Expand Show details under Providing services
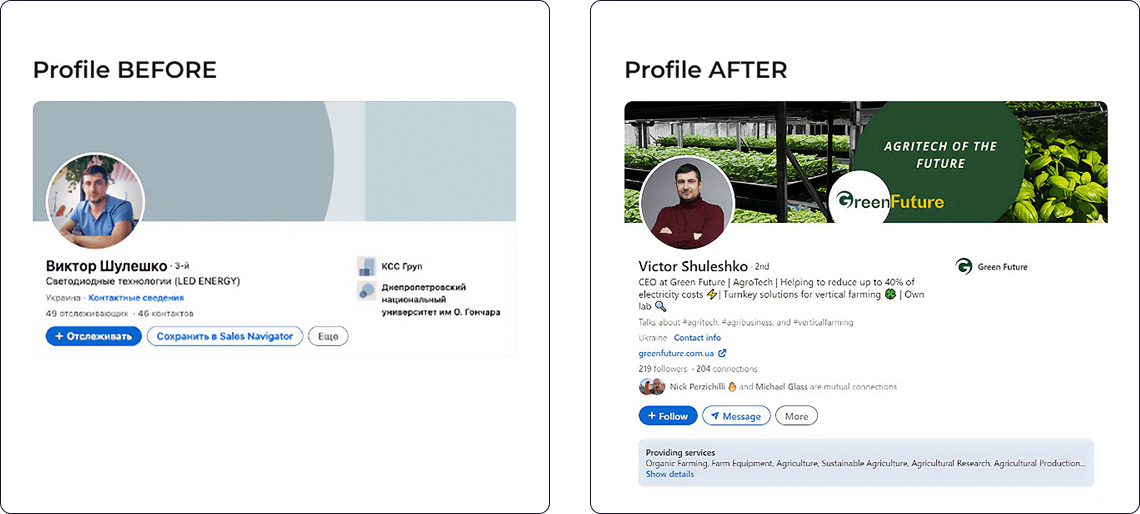Viewport: 1140px width, 514px height. (670, 474)
